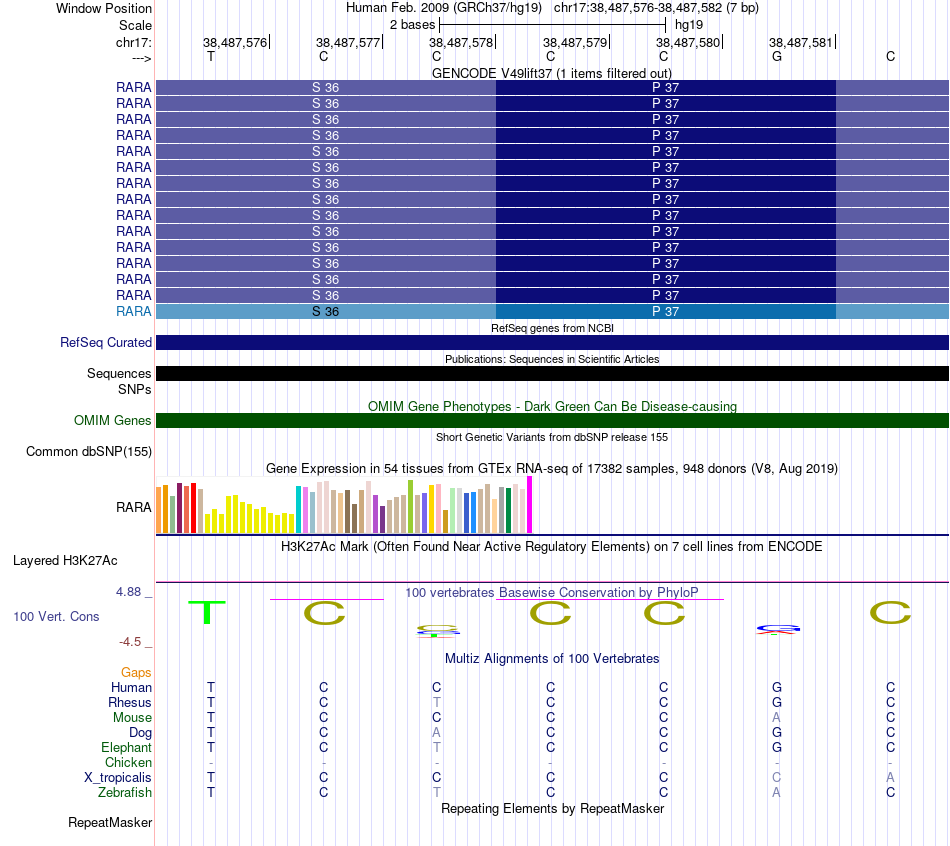Click the Scale track label

pyautogui.click(x=135, y=25)
